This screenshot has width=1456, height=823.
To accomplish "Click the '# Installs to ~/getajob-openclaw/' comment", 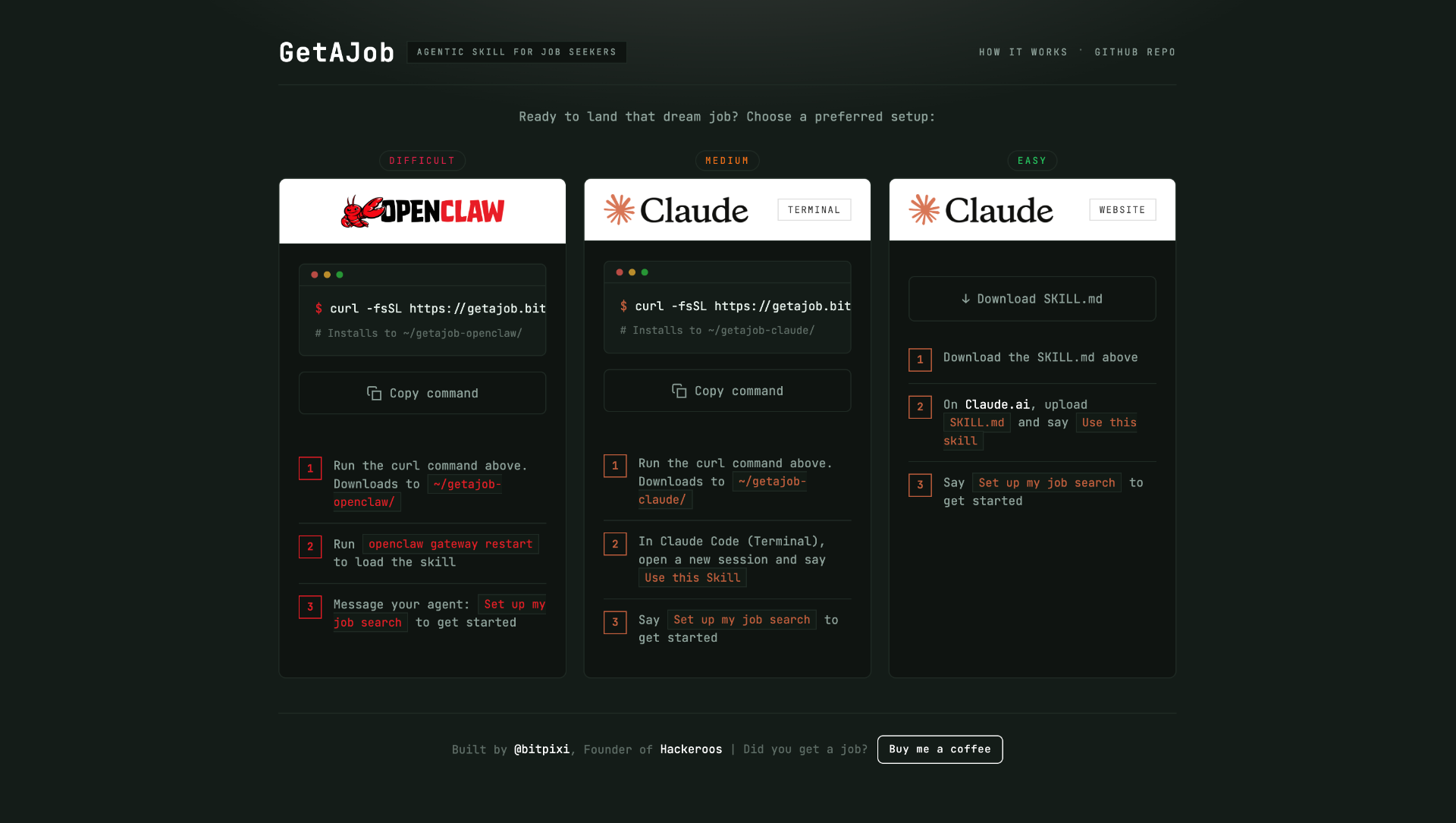I will [x=419, y=333].
